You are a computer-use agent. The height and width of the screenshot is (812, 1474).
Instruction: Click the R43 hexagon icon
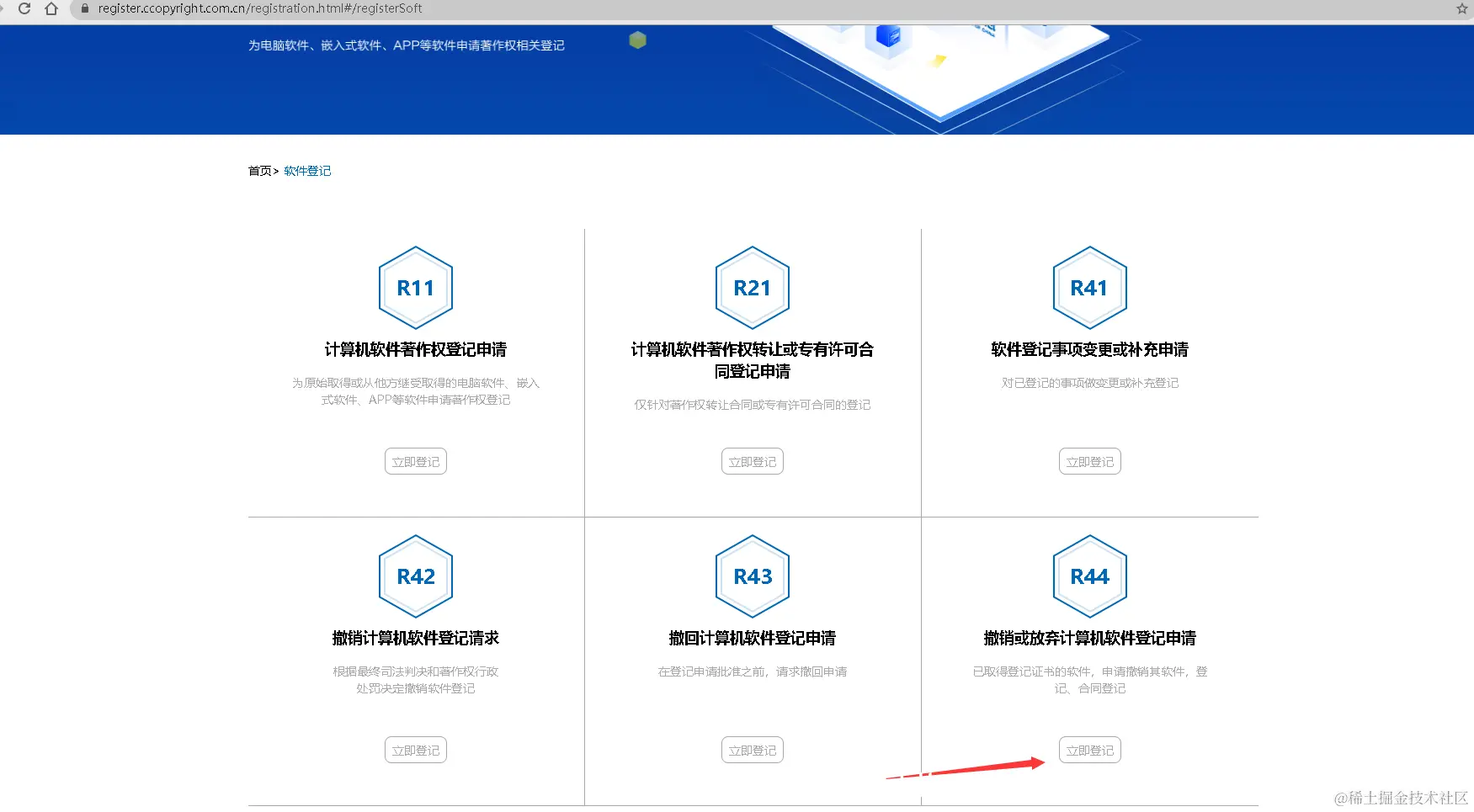(752, 576)
